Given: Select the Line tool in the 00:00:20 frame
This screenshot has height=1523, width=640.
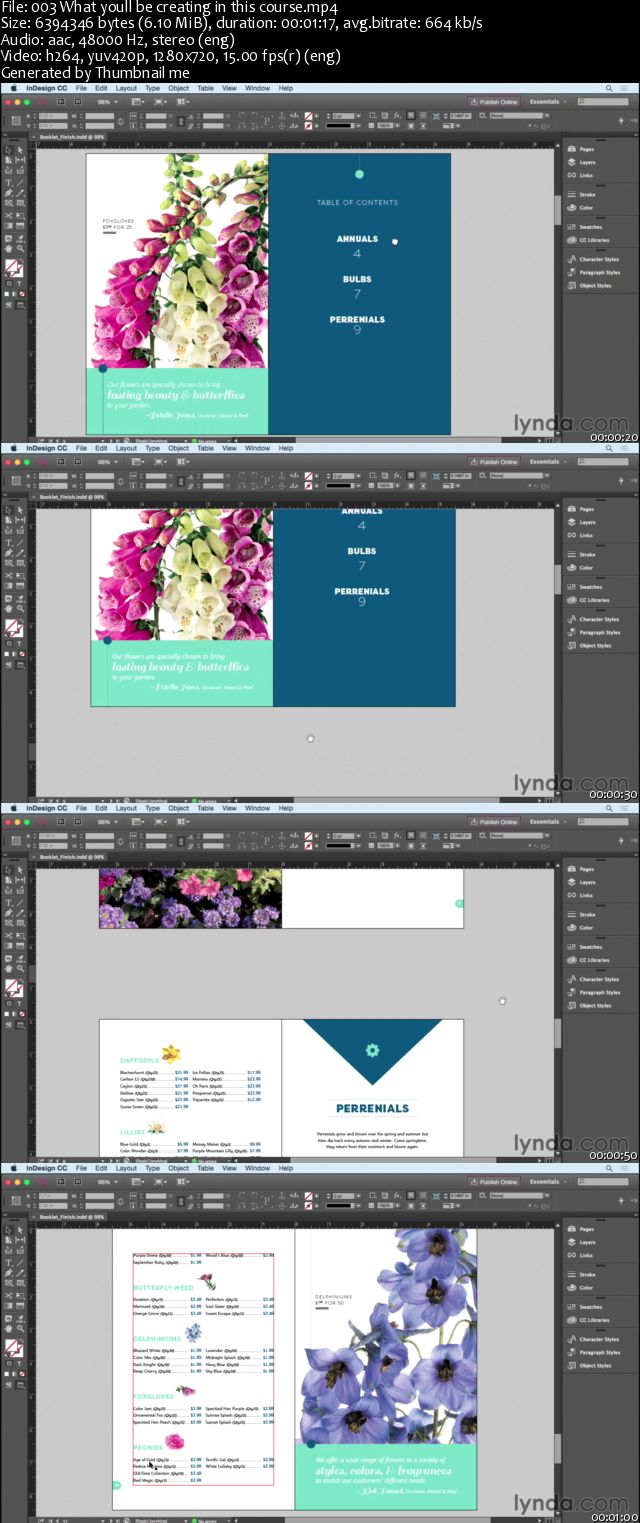Looking at the screenshot, I should 20,183.
